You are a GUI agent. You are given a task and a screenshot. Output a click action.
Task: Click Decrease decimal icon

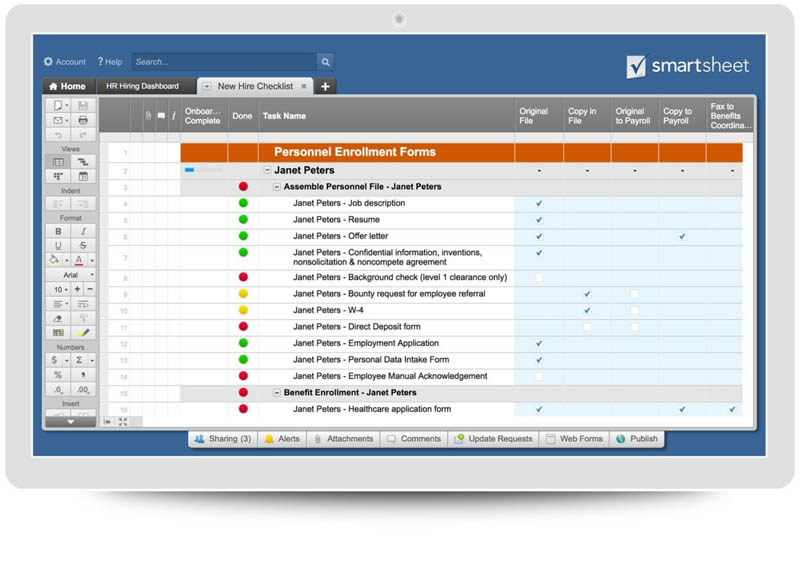tap(58, 389)
